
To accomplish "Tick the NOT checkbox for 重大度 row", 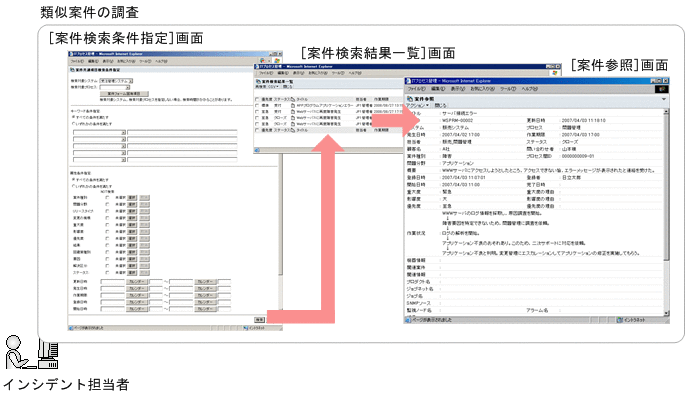I will click(107, 225).
